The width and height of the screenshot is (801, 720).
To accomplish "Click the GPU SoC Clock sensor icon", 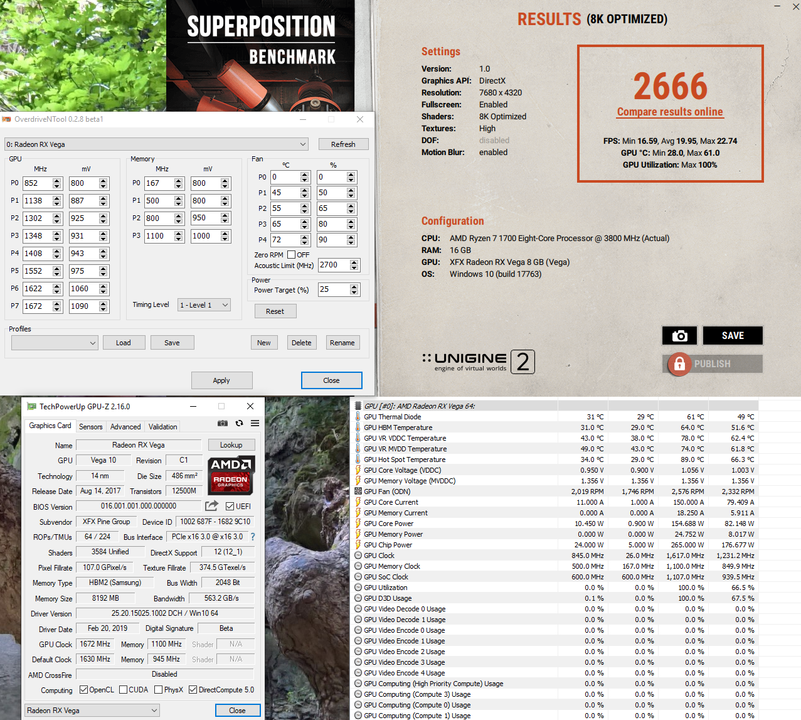I will (358, 577).
